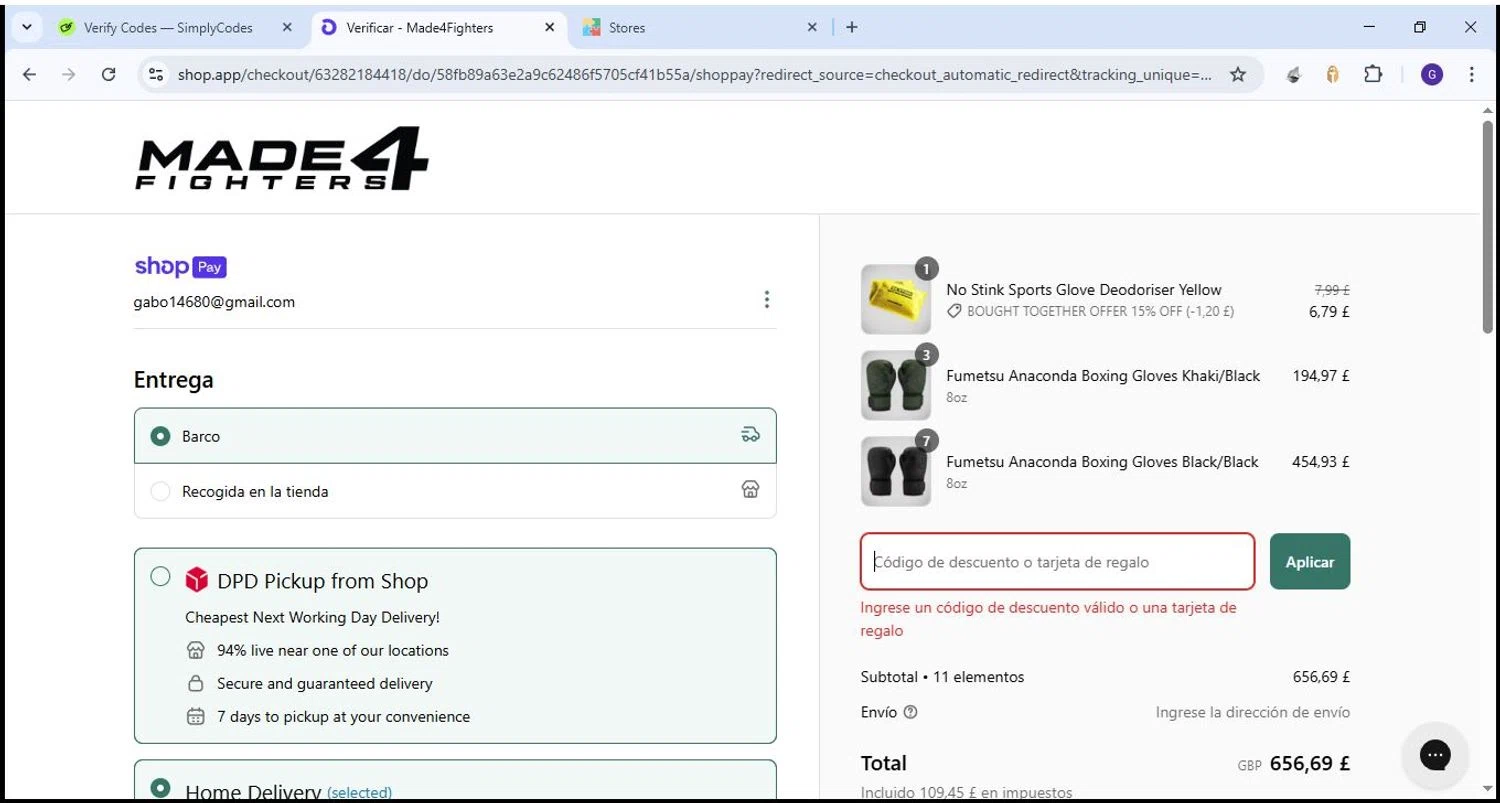The height and width of the screenshot is (803, 1500).
Task: Click the SimplyCodes extension icon
Action: (1332, 74)
